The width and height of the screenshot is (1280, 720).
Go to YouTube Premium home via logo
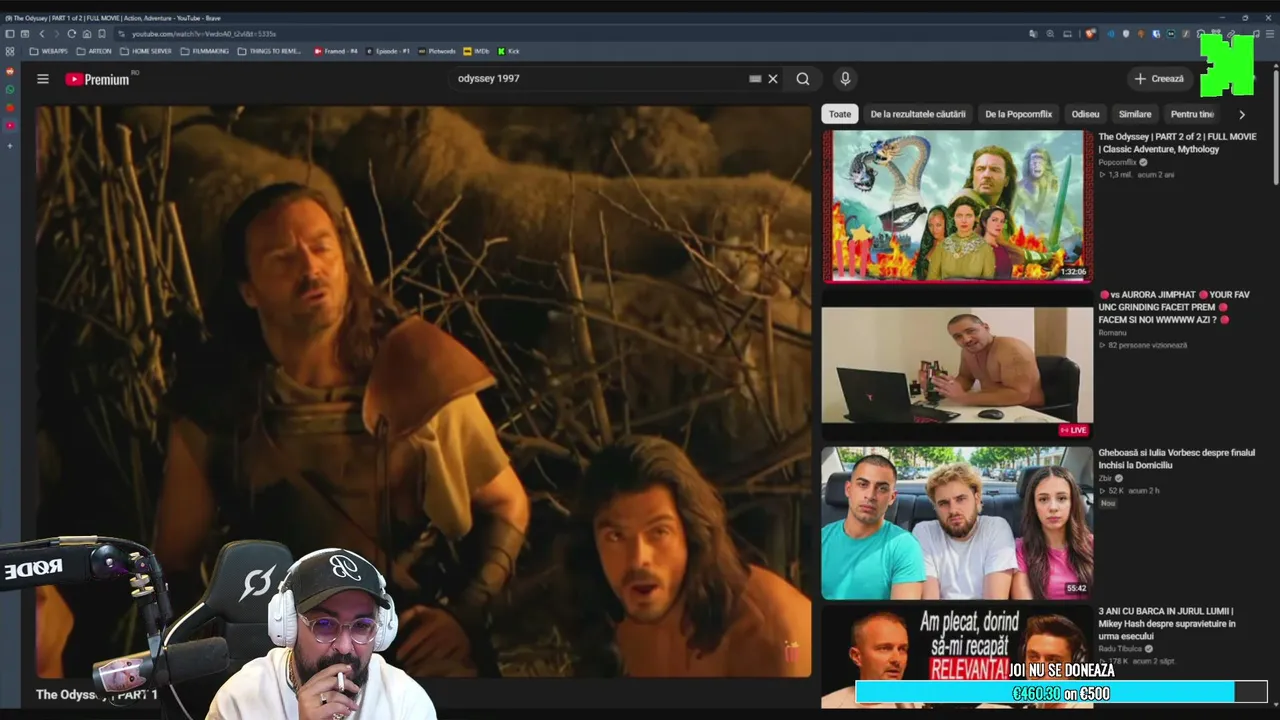pos(98,79)
